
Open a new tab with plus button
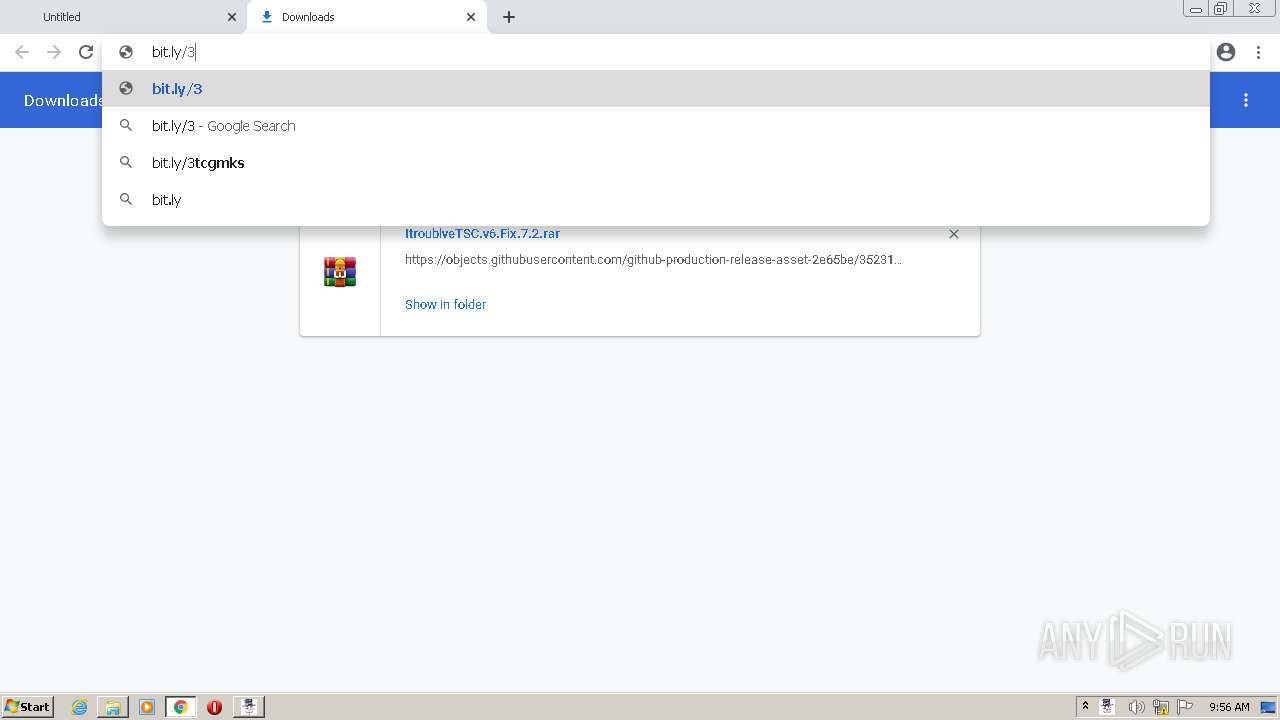pyautogui.click(x=509, y=17)
